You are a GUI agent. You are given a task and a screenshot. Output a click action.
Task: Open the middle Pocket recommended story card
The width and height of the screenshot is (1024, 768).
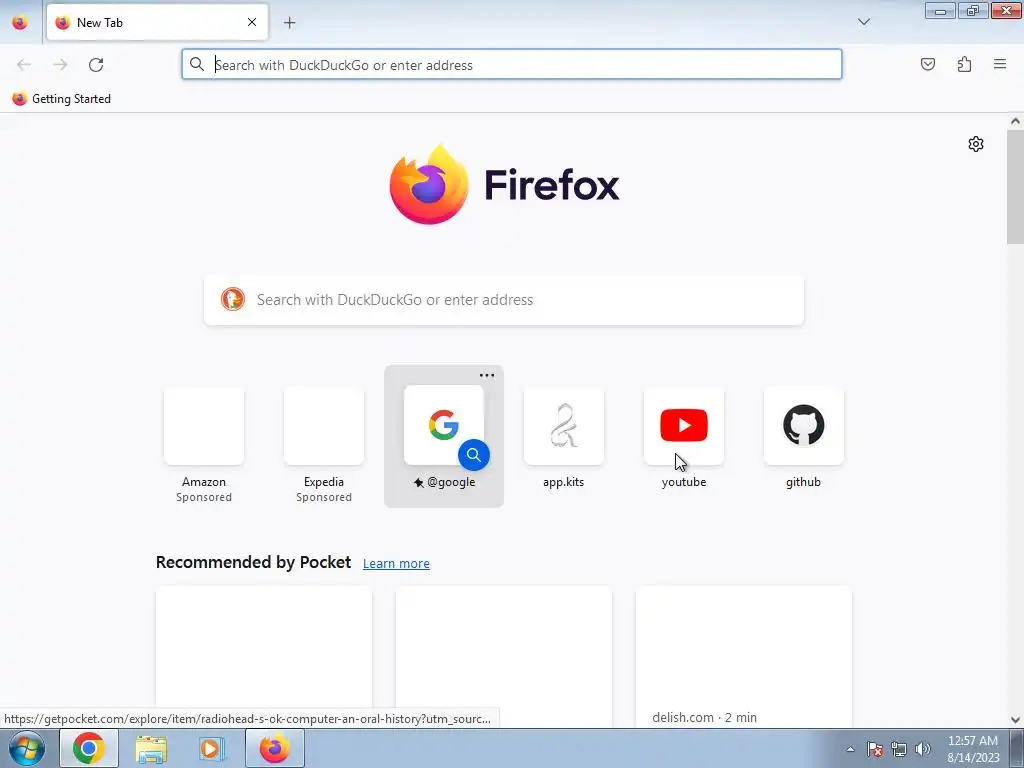click(504, 656)
